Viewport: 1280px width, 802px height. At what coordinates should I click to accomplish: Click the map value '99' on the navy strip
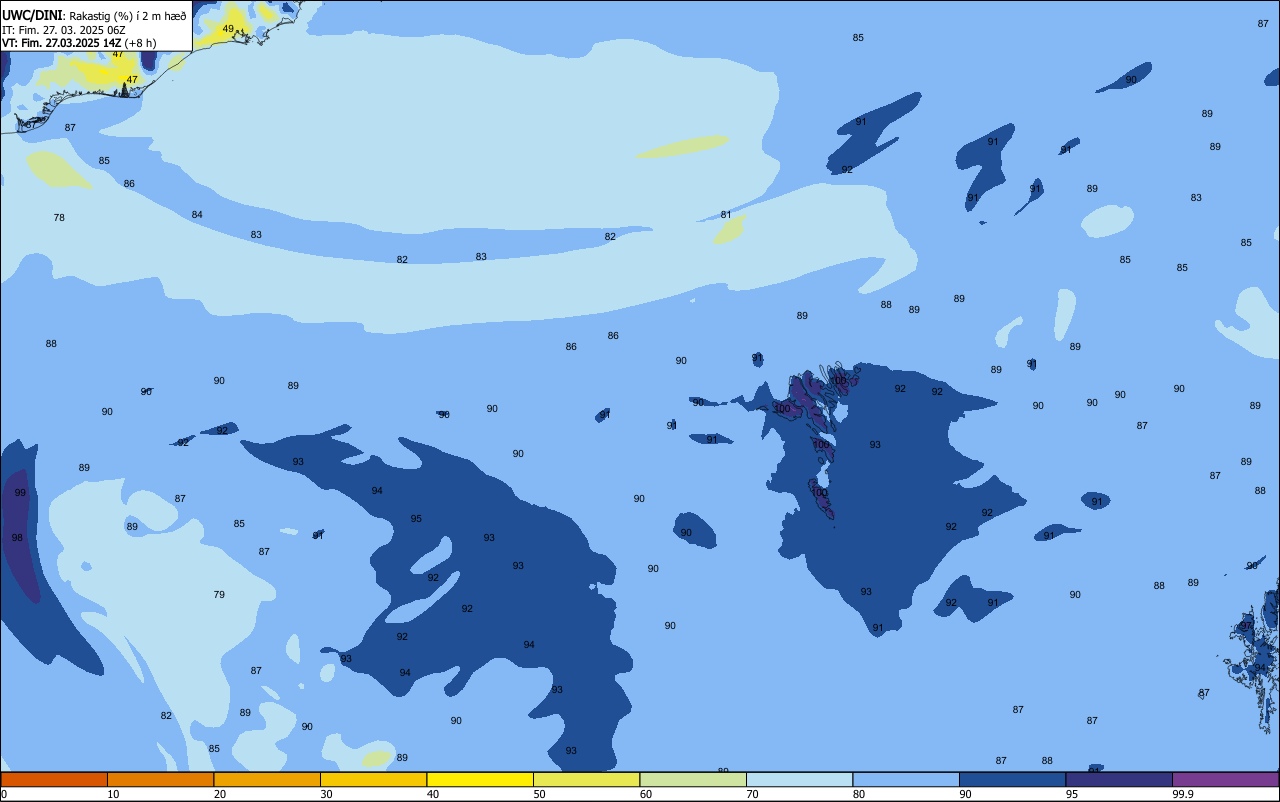point(20,493)
